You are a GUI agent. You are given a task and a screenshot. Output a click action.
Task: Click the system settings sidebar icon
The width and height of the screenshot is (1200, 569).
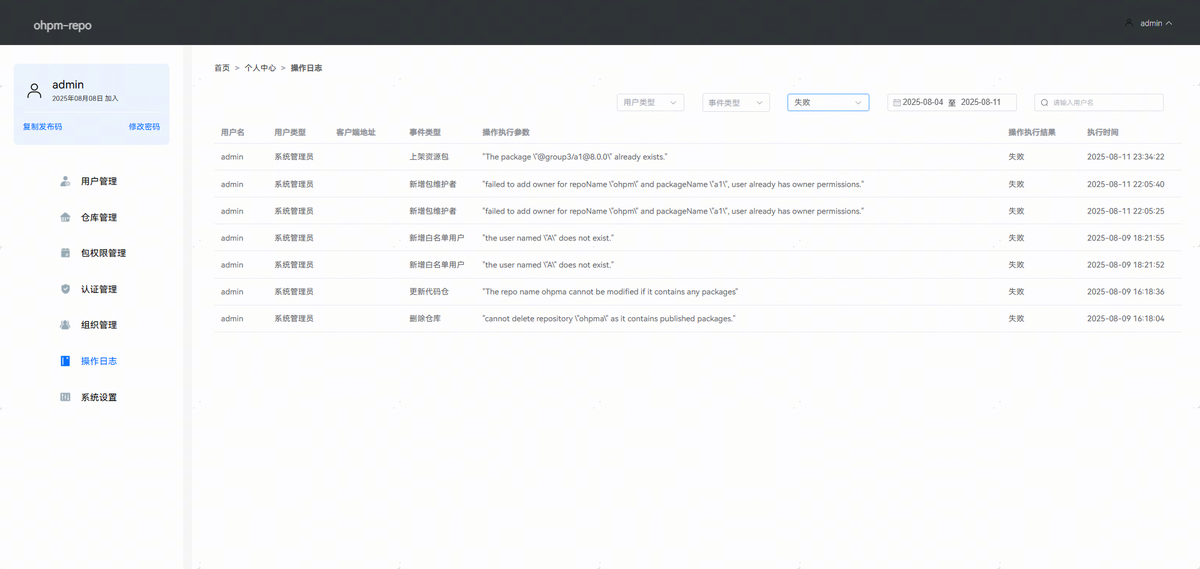pos(65,397)
